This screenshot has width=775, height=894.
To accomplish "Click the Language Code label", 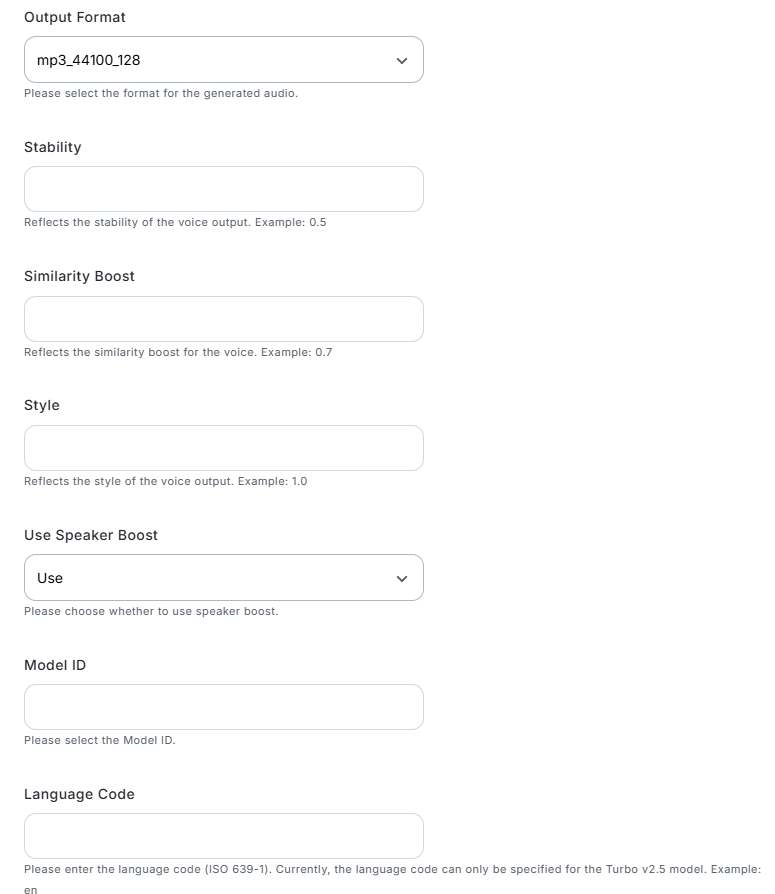I will [x=79, y=795].
